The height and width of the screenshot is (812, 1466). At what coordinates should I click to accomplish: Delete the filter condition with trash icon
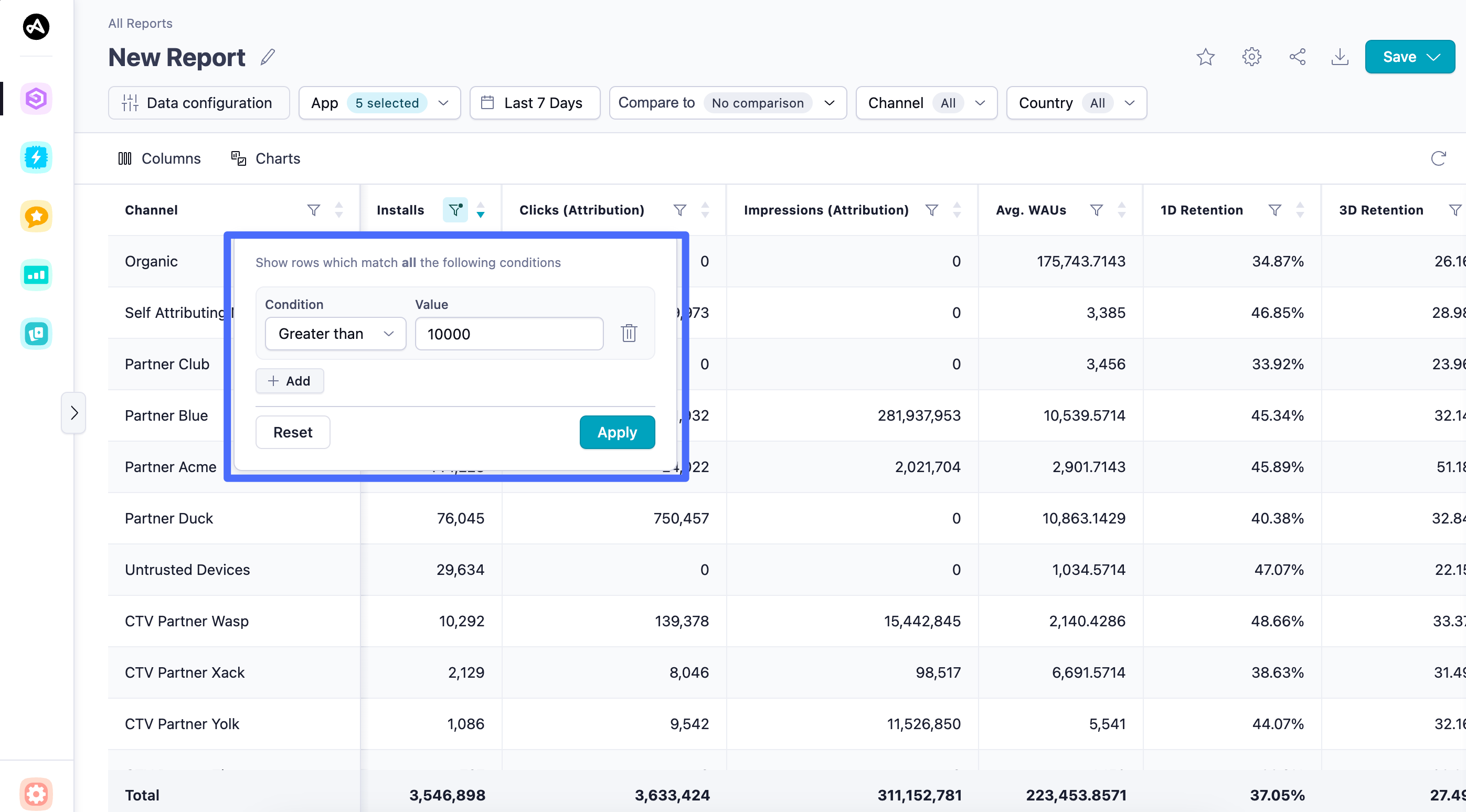tap(628, 334)
